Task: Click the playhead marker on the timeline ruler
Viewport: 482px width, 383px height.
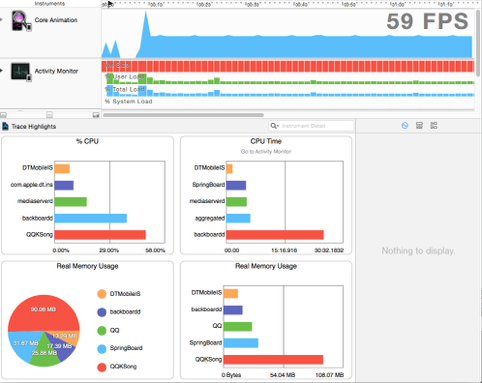Action: click(110, 4)
